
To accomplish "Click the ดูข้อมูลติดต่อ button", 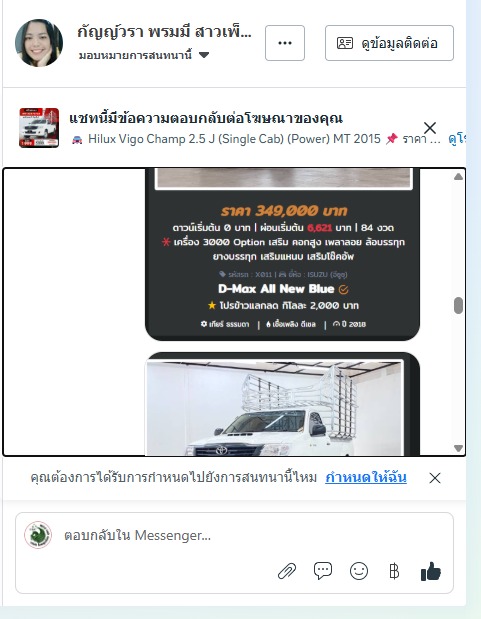I will tap(389, 43).
